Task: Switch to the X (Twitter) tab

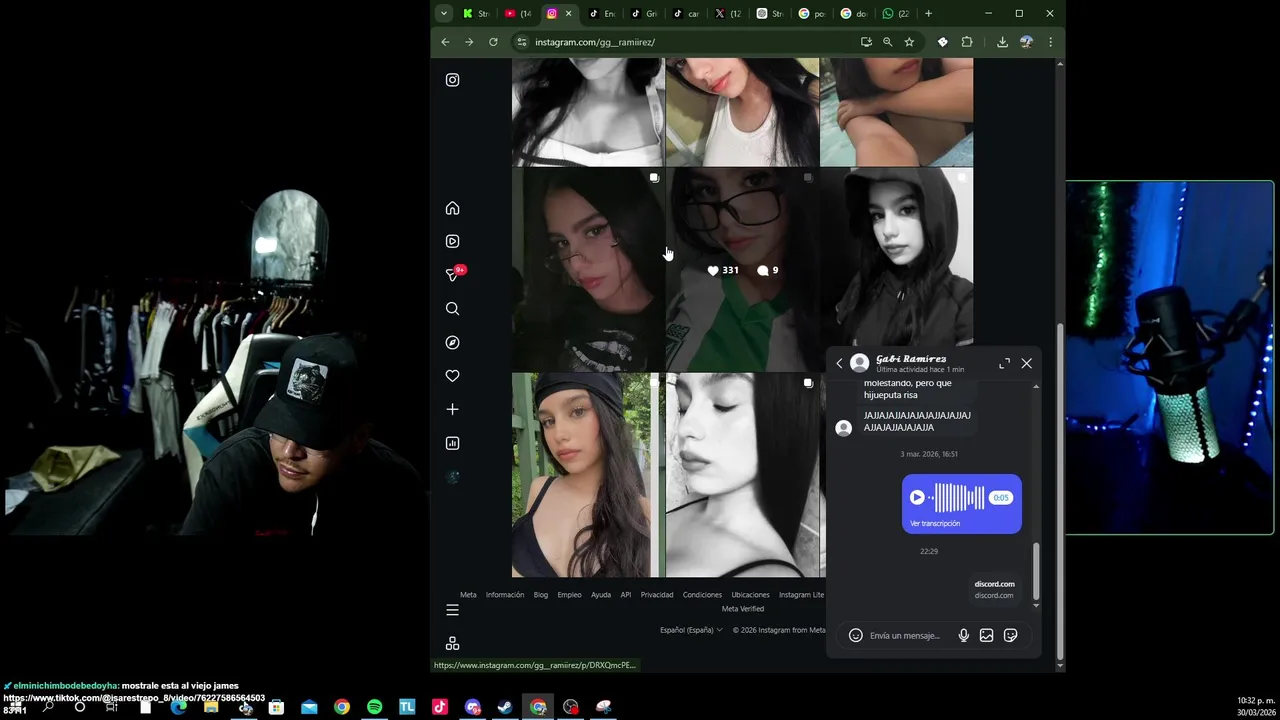Action: point(728,13)
